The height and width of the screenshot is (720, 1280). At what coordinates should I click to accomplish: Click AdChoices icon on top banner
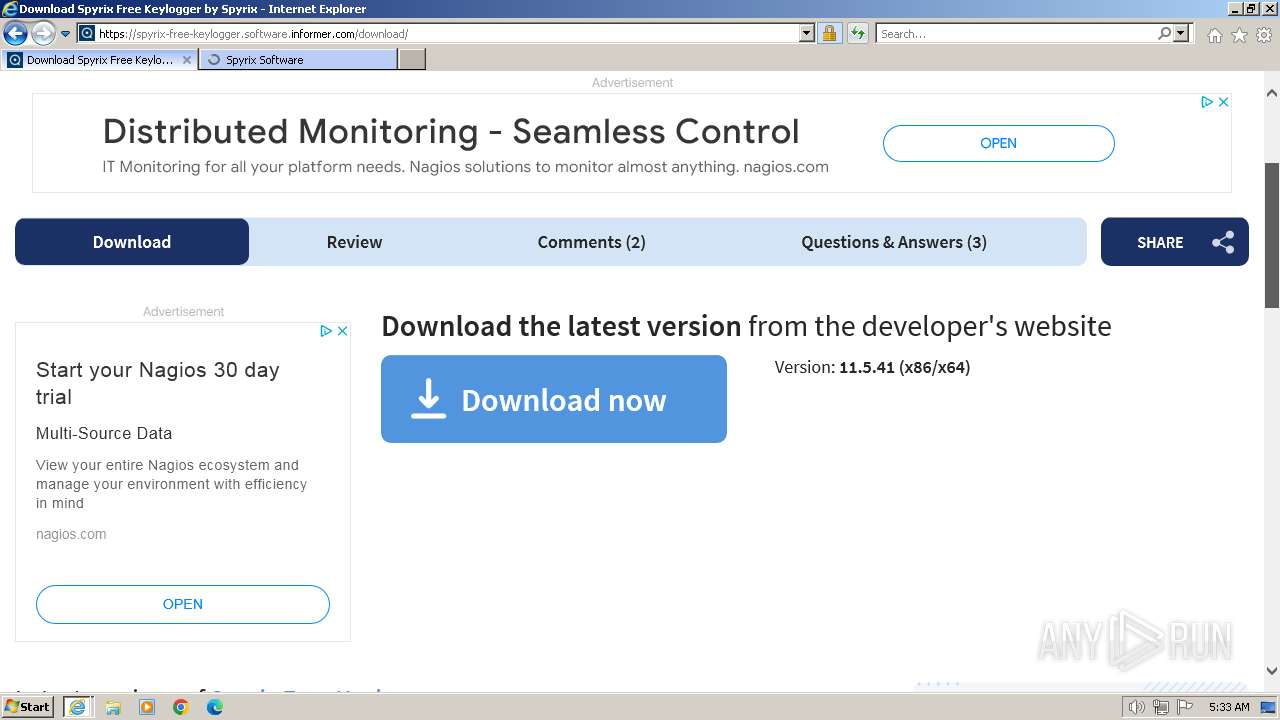click(x=1207, y=102)
